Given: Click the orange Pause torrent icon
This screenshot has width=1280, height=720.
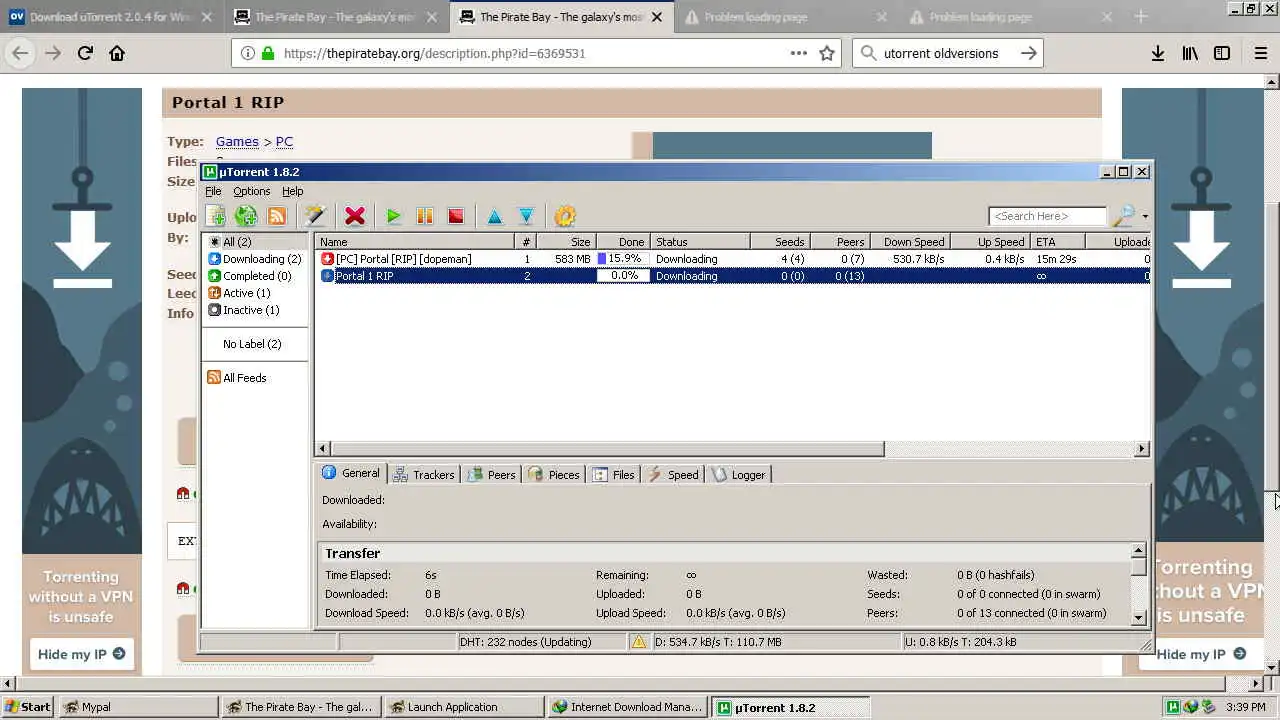Looking at the screenshot, I should point(425,216).
